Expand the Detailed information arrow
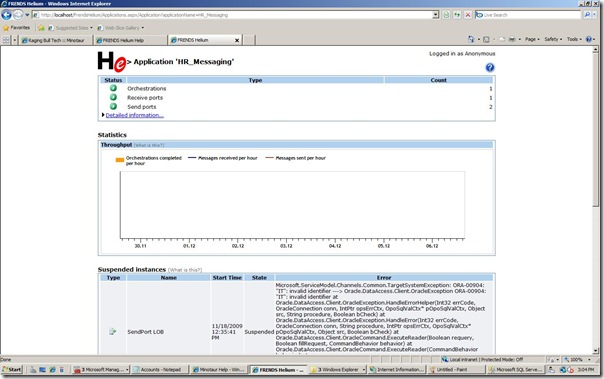 [x=103, y=115]
